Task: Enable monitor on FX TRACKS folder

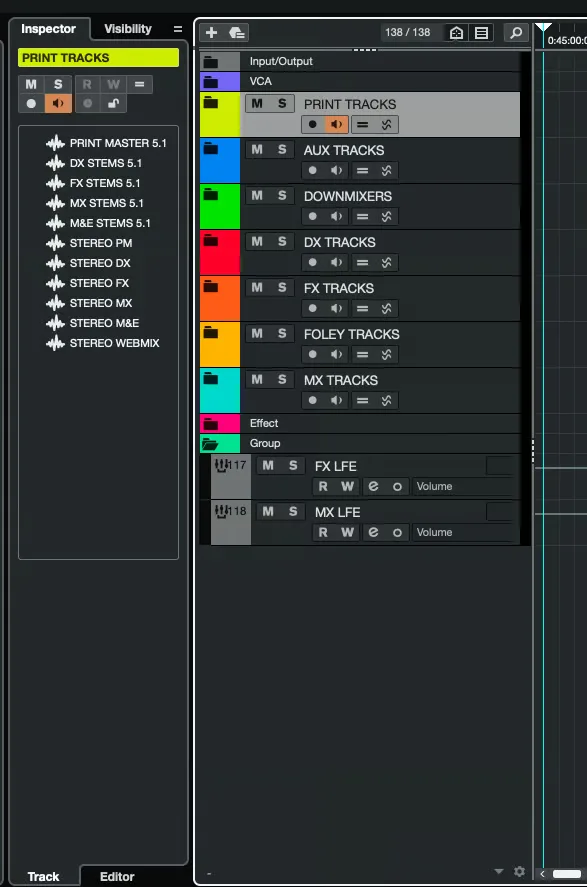Action: [336, 308]
